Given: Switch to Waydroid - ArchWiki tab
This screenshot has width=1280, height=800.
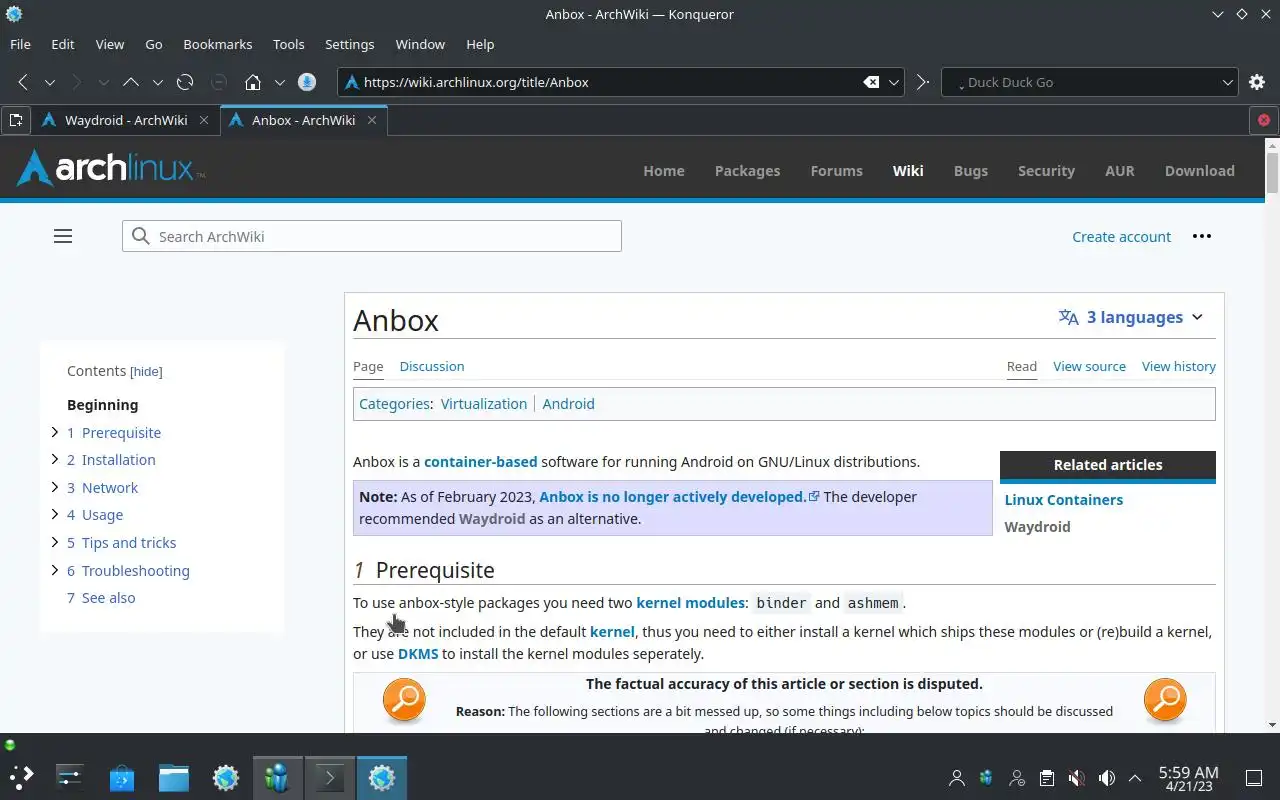Looking at the screenshot, I should [x=126, y=120].
